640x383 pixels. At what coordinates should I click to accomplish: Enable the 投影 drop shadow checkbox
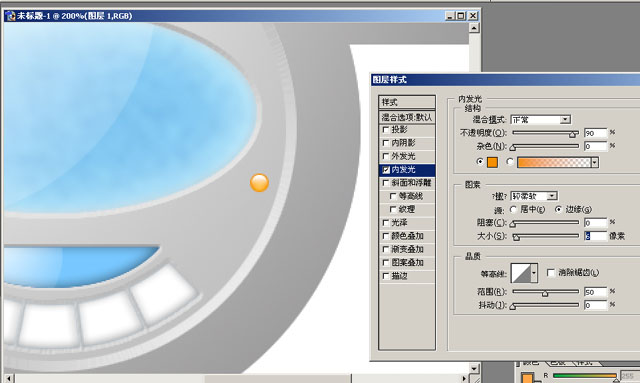coord(386,130)
